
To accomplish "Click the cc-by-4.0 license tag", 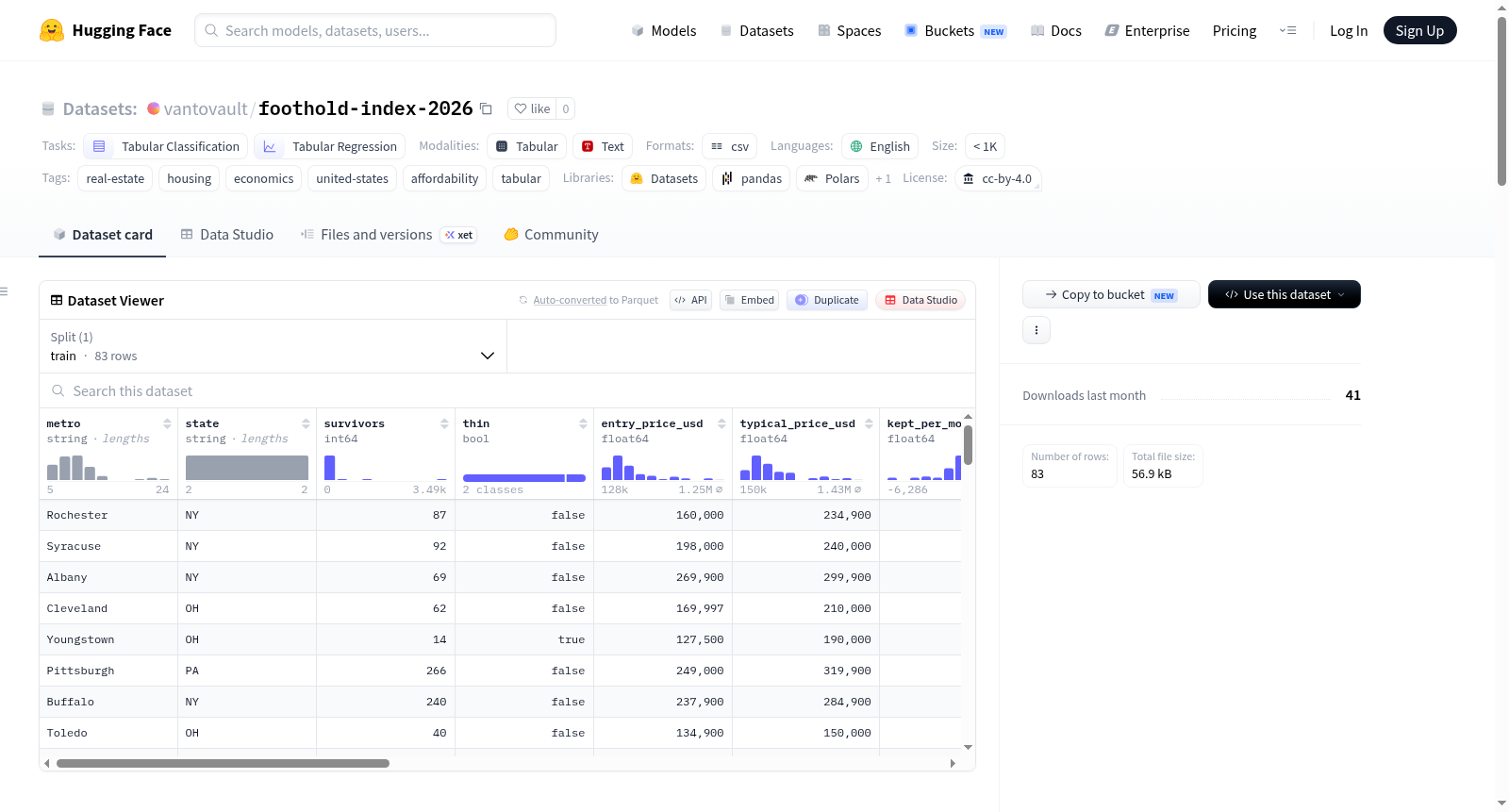I will (x=998, y=178).
